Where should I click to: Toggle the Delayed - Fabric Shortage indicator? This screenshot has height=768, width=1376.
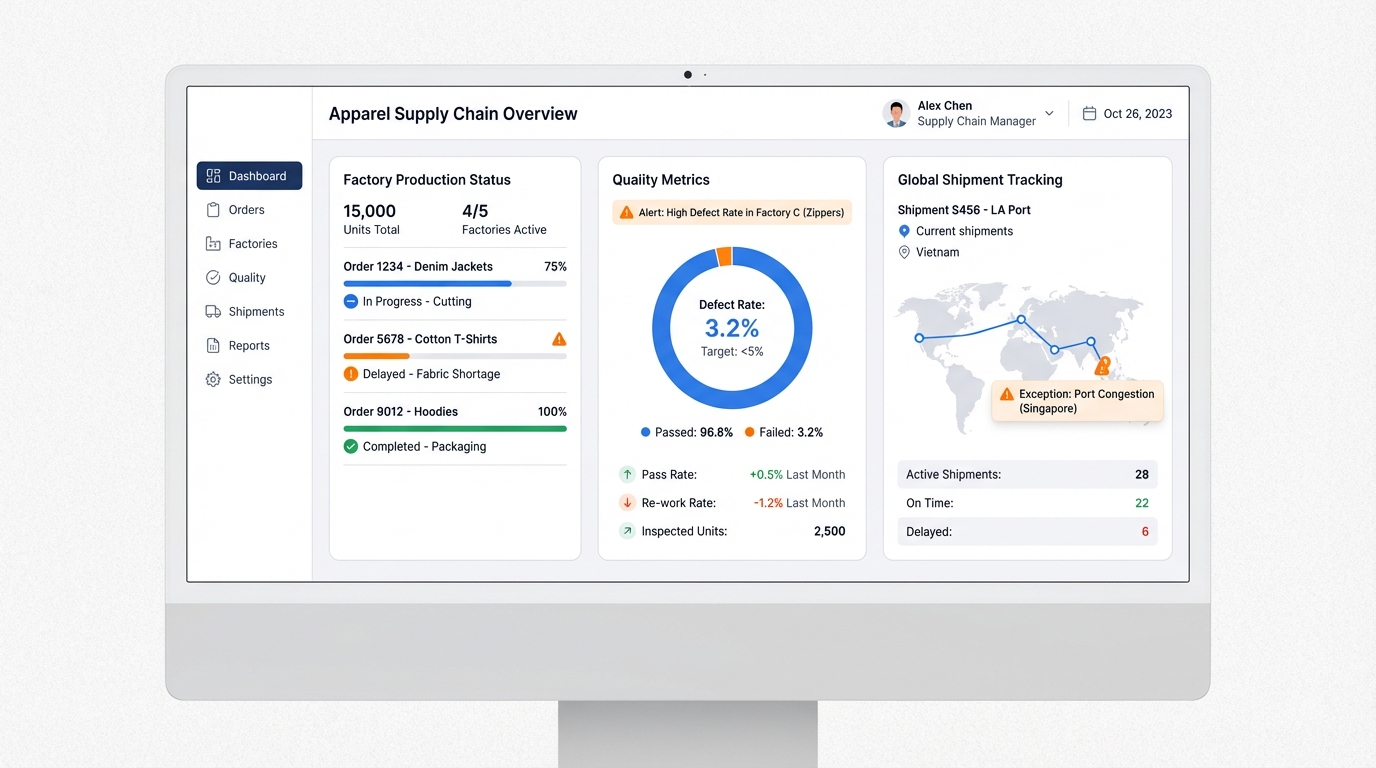(x=350, y=373)
